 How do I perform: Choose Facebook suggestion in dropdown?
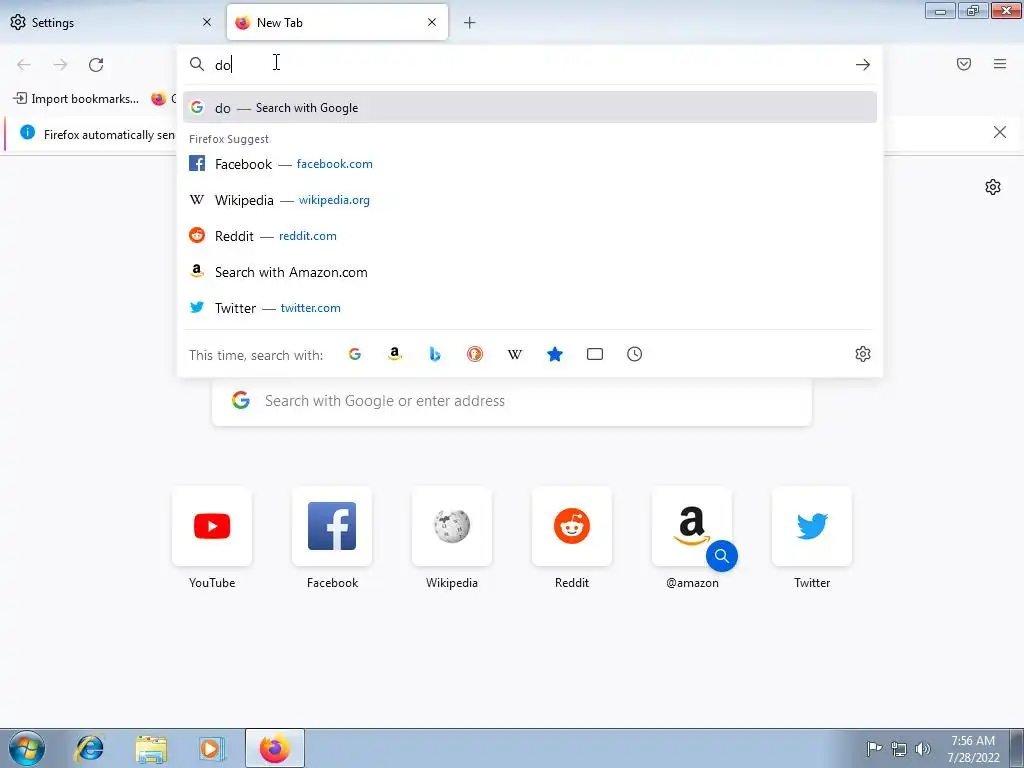coord(530,164)
